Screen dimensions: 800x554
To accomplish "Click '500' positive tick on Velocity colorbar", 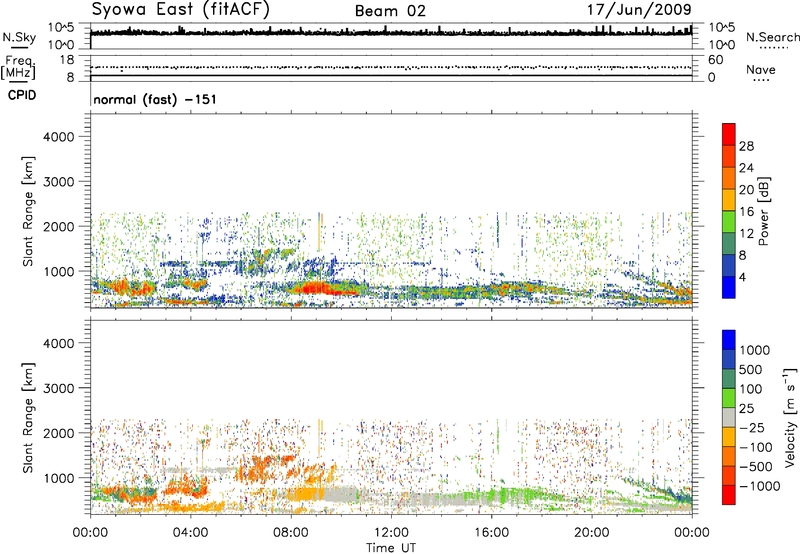I will pos(749,370).
